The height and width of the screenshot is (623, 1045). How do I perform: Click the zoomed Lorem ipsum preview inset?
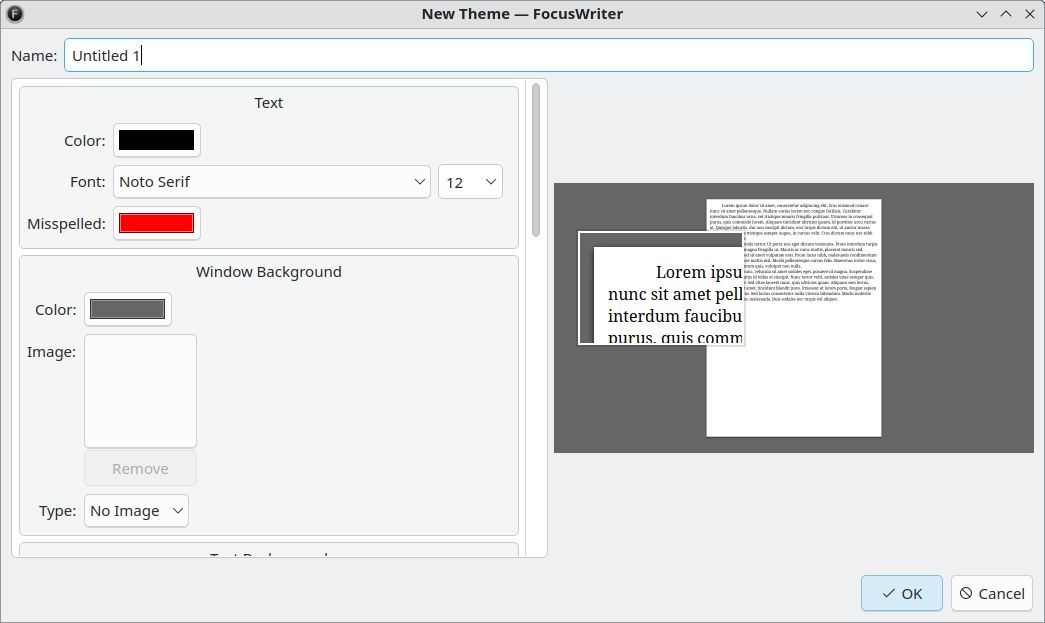pyautogui.click(x=661, y=288)
